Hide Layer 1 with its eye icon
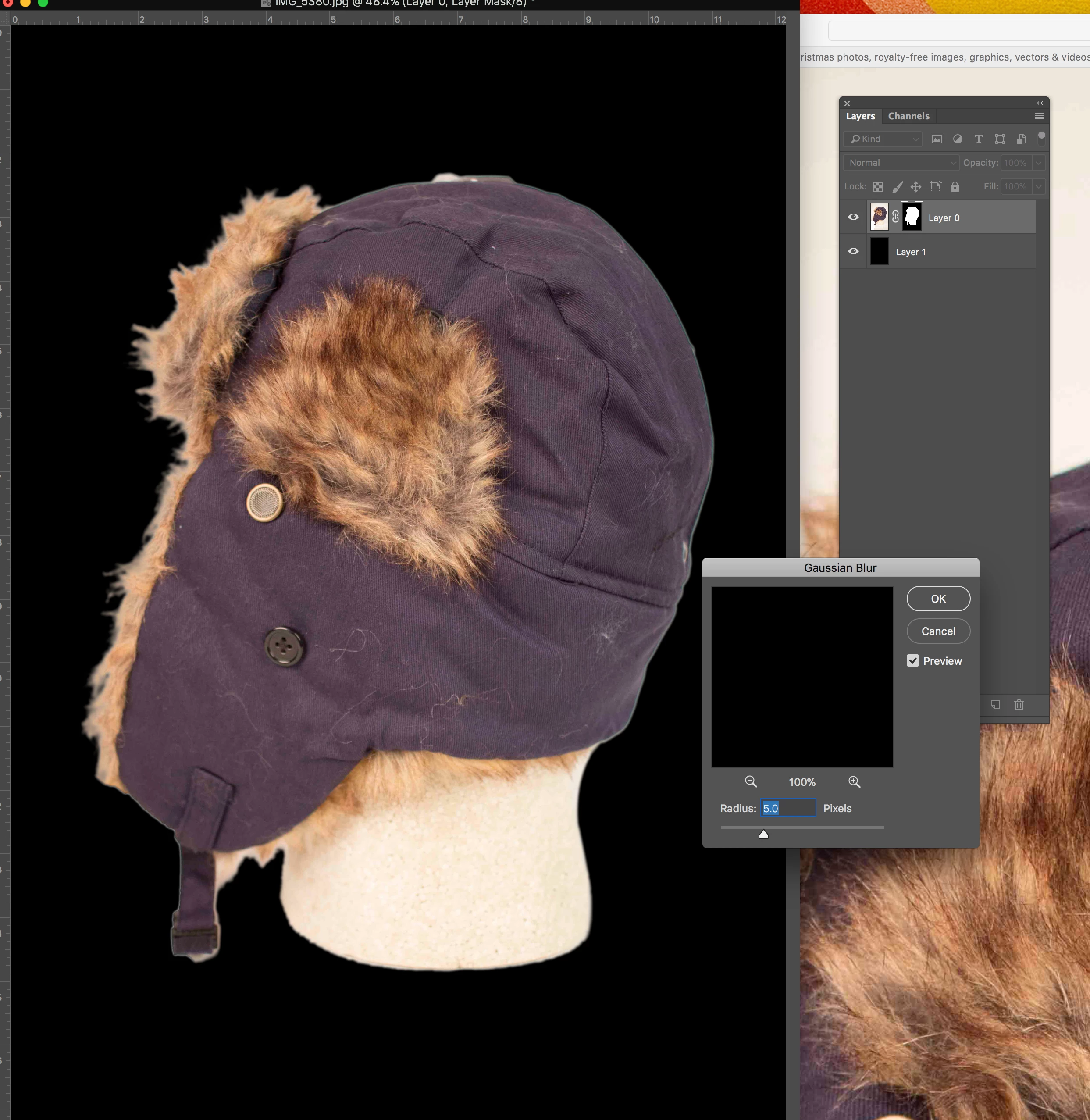The image size is (1090, 1120). tap(853, 251)
